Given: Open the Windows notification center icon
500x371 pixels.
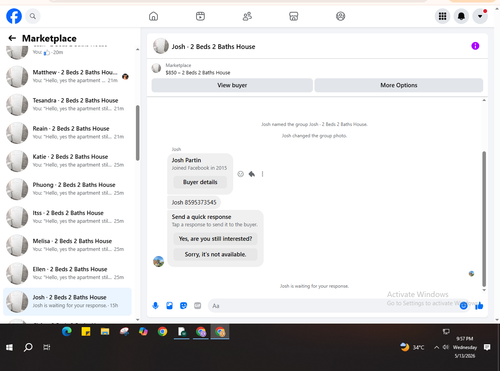Looking at the screenshot, I should 487,347.
